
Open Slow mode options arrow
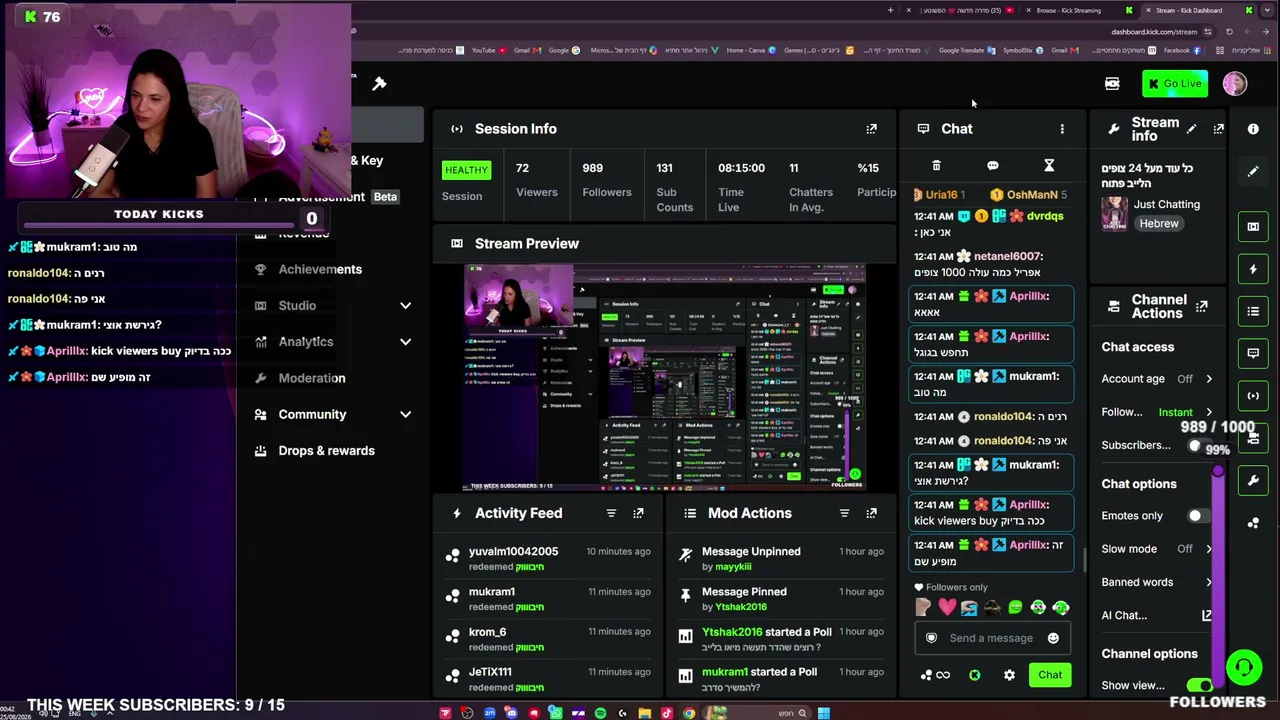point(1208,549)
